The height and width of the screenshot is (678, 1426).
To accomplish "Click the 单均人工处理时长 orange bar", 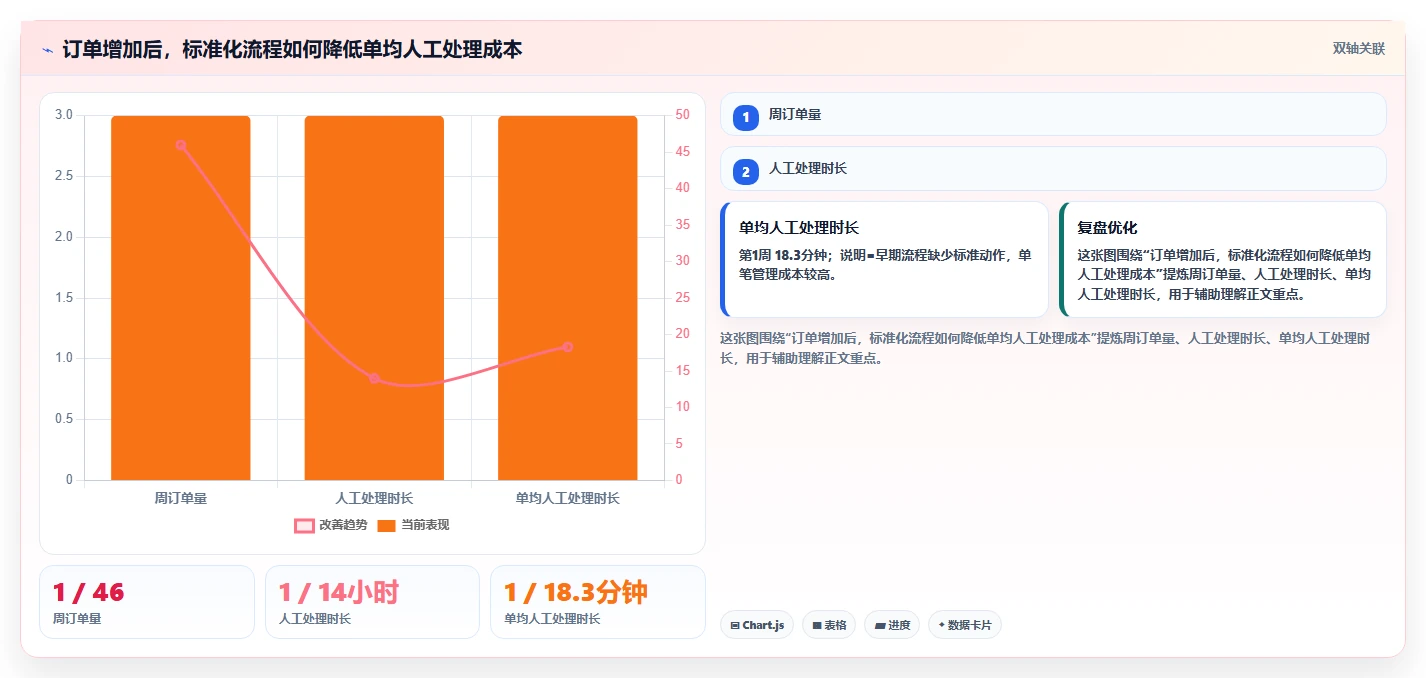I will [567, 298].
